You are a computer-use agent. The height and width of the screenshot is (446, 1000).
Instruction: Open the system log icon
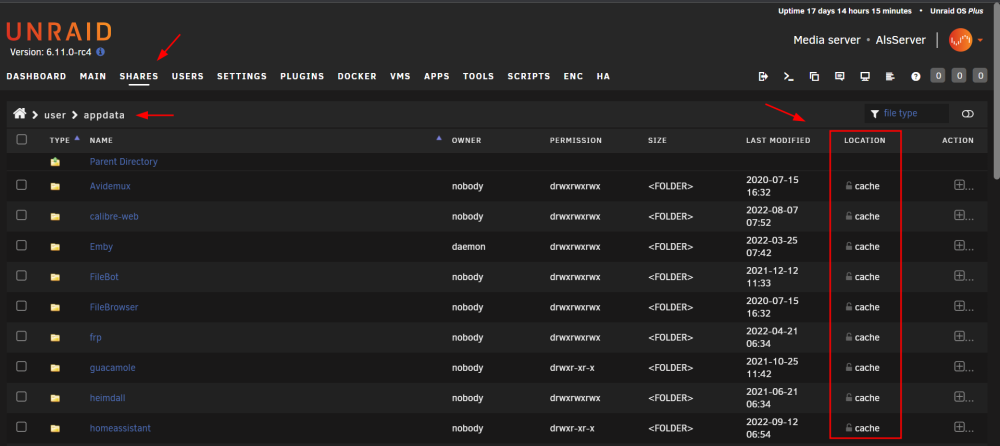pos(890,77)
